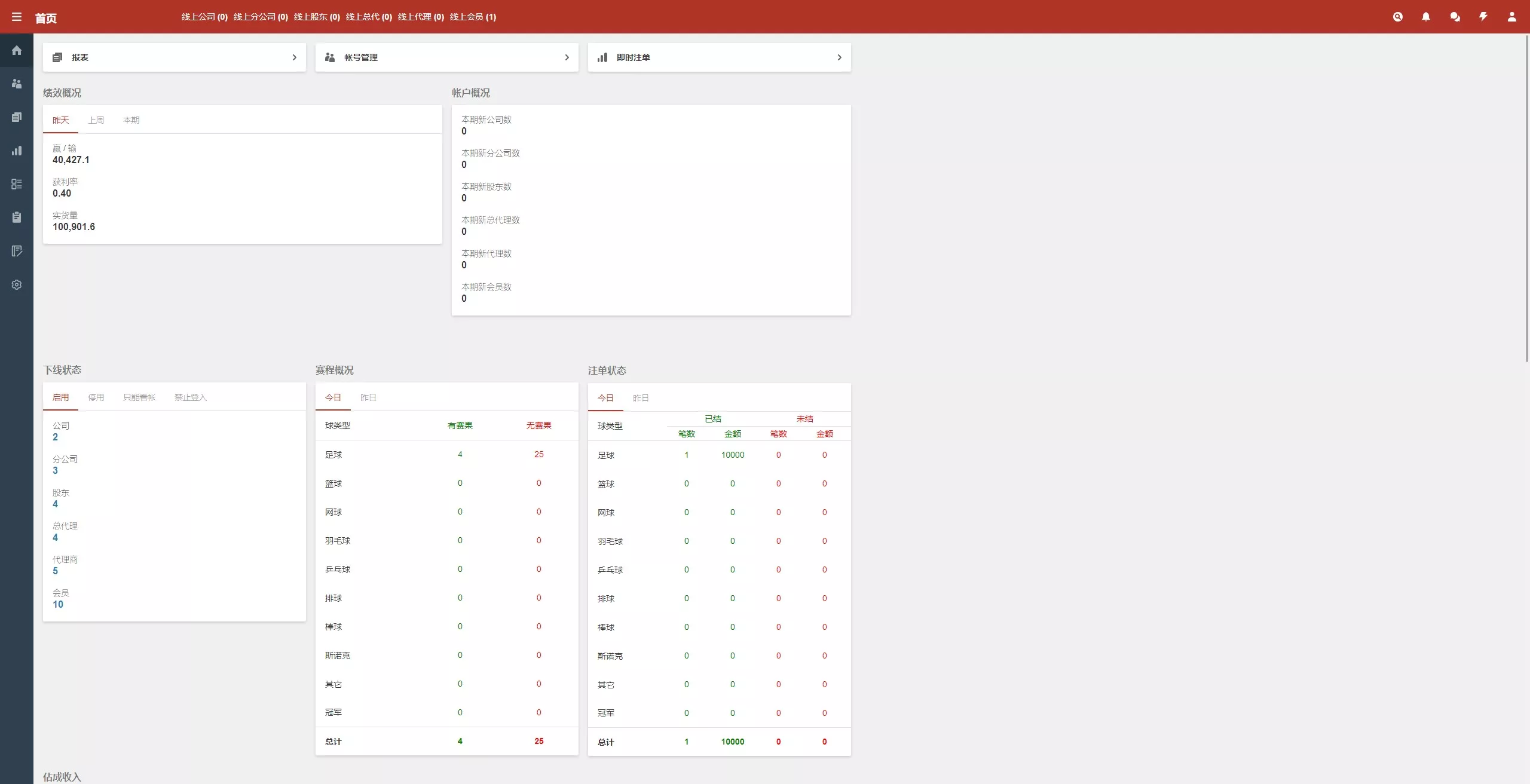Screen dimensions: 1530x784
Task: Click the lightning bolt icon
Action: (x=1483, y=17)
